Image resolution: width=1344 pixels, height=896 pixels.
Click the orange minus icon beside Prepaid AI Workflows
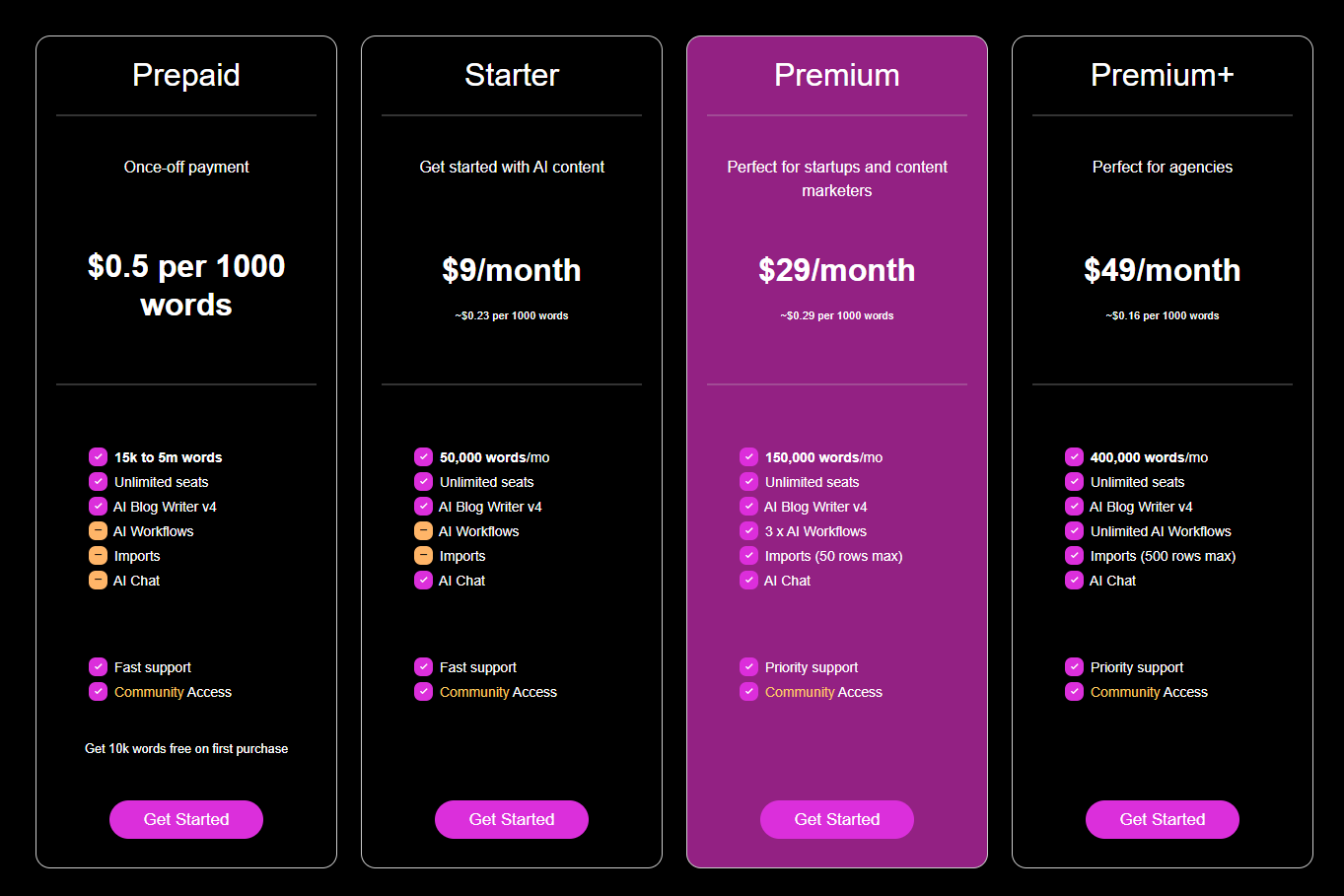(98, 530)
